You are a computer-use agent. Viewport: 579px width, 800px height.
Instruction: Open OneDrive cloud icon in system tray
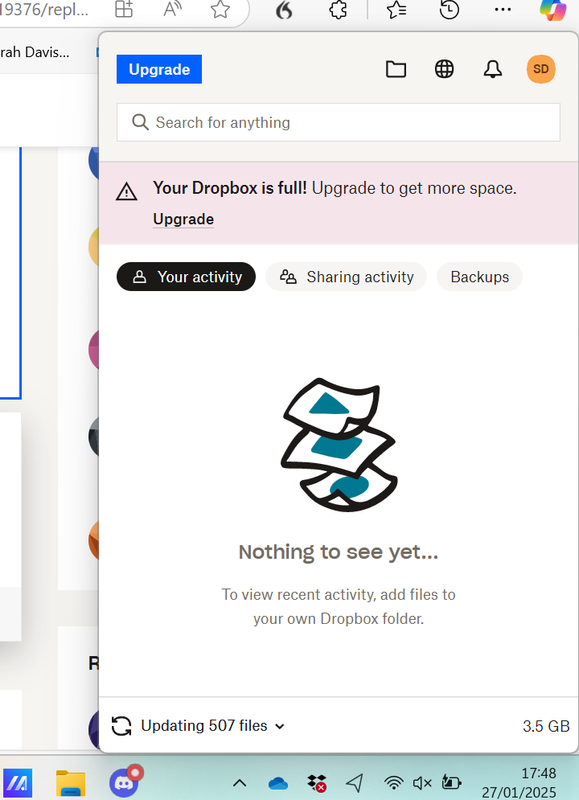tap(278, 783)
